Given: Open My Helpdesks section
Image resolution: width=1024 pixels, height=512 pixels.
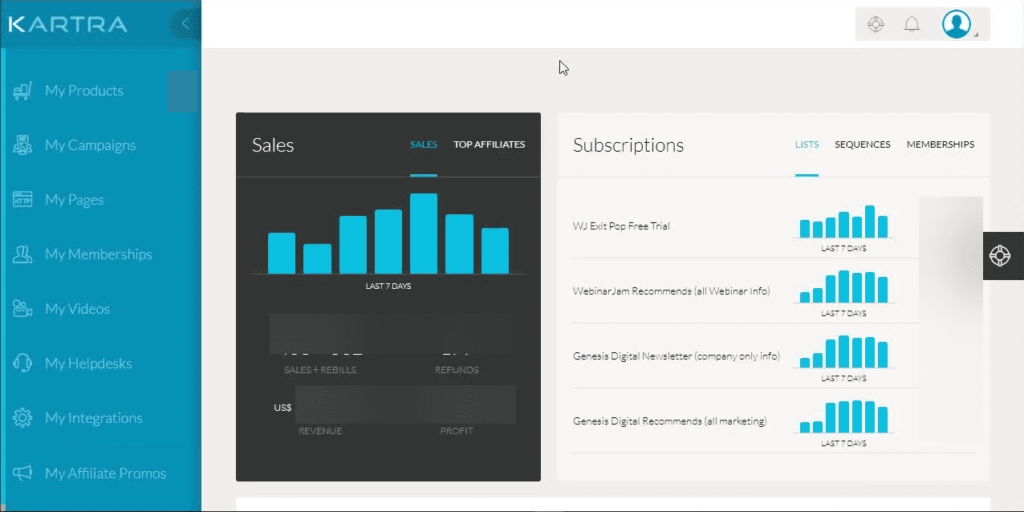Looking at the screenshot, I should 88,363.
